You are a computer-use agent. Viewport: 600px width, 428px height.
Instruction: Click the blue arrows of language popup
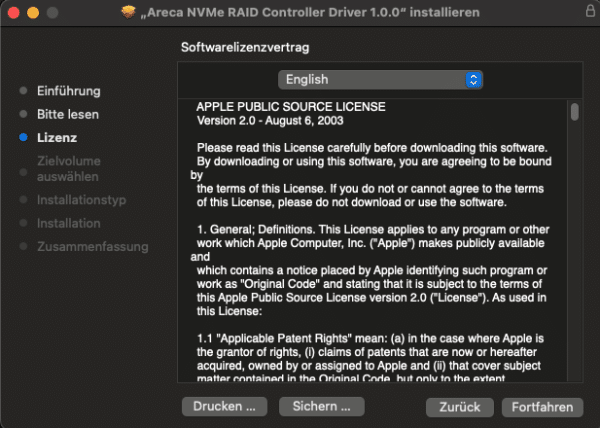[473, 80]
